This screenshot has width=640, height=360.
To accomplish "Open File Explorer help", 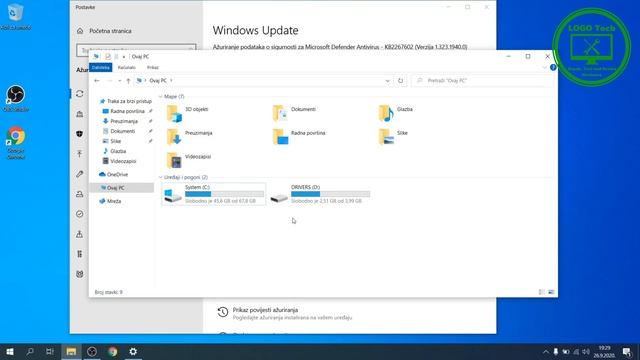I will [x=553, y=67].
